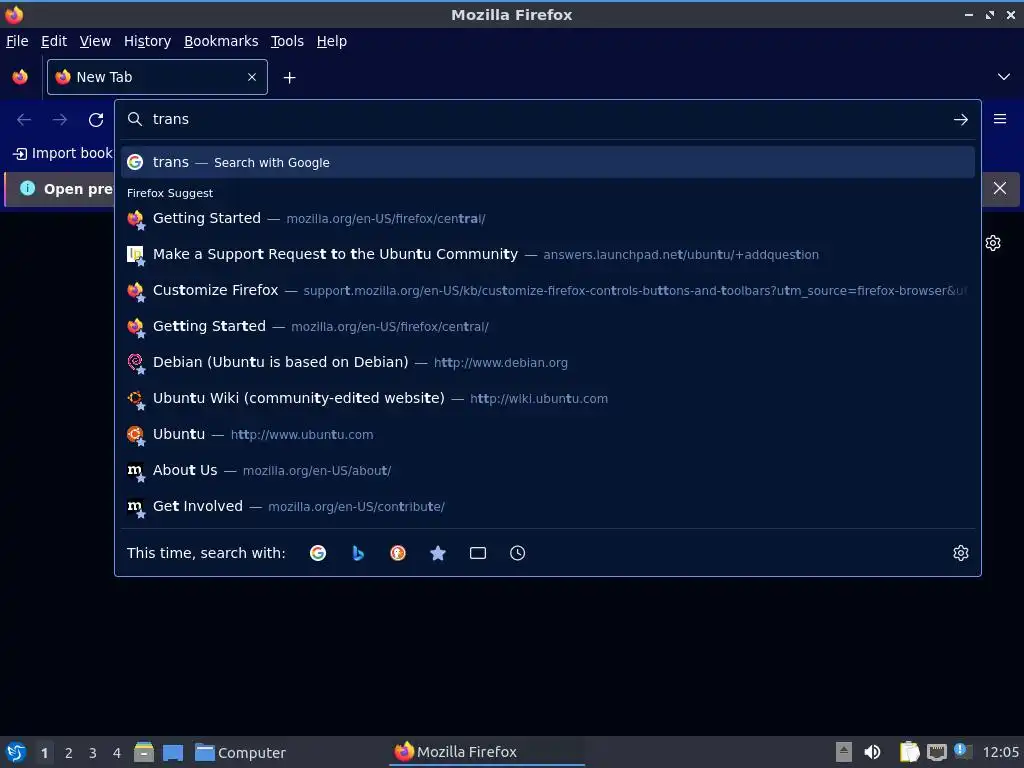The image size is (1024, 768).
Task: Open the update notifier tray icon
Action: (962, 751)
